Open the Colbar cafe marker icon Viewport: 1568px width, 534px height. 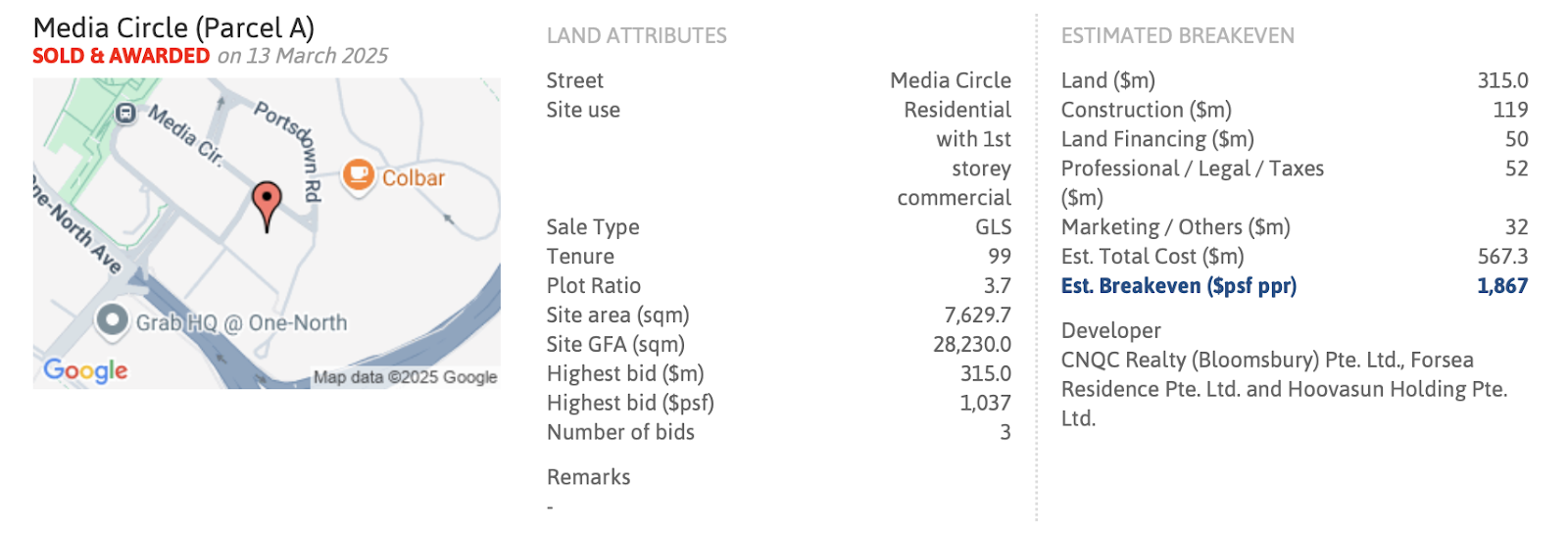(x=359, y=176)
